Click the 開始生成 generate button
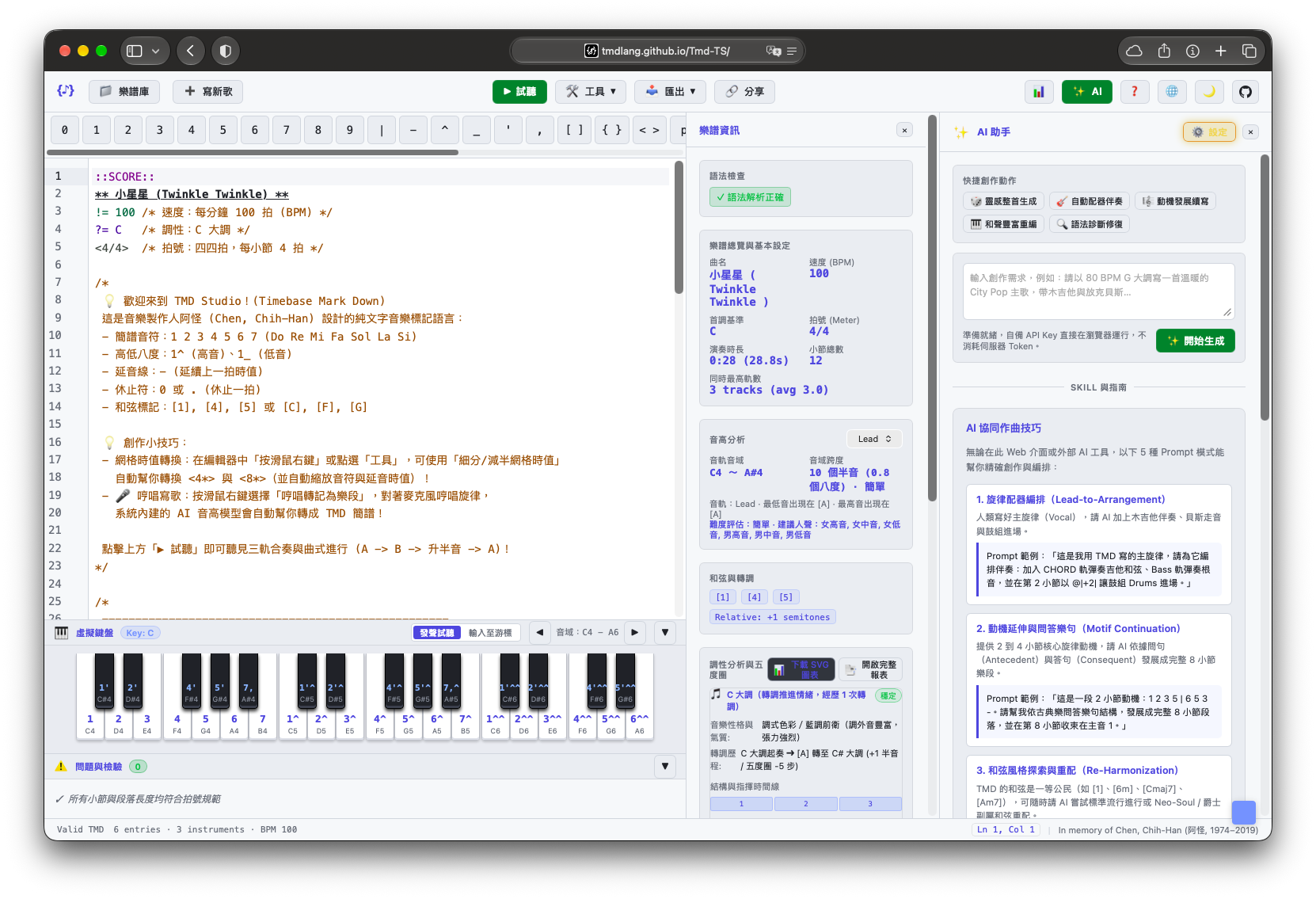 (1195, 341)
